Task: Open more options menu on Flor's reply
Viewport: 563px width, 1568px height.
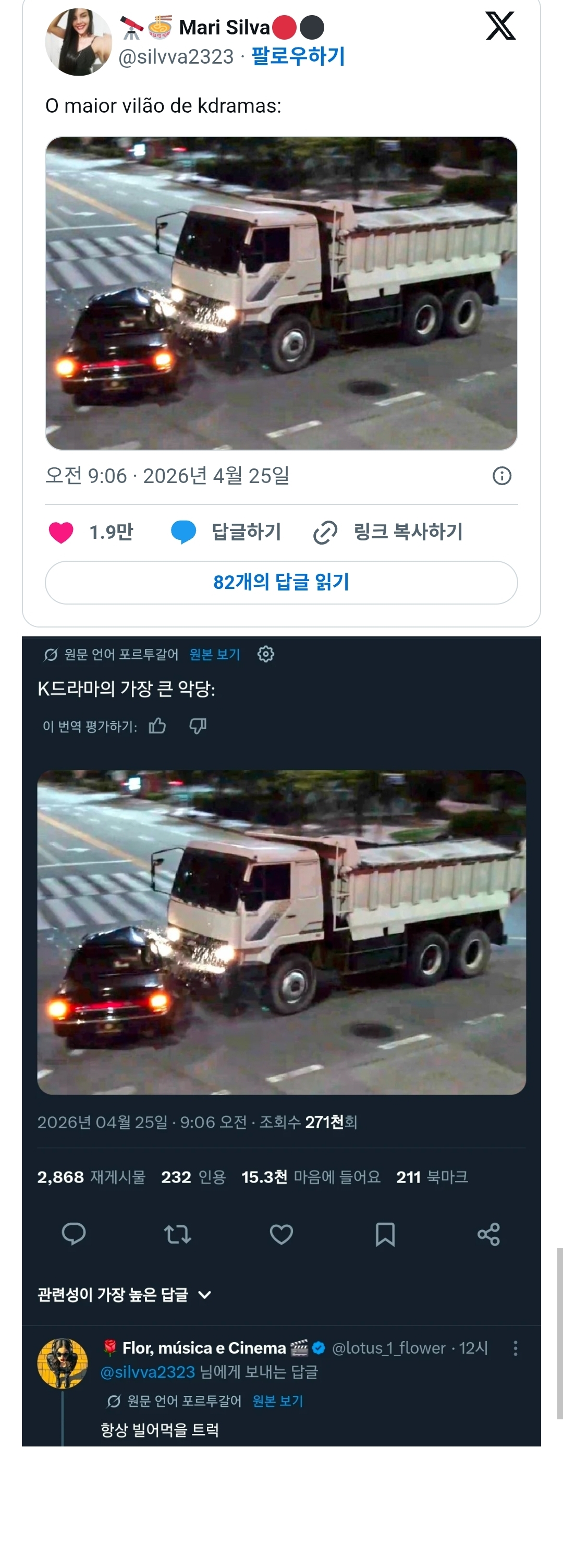Action: coord(516,1348)
